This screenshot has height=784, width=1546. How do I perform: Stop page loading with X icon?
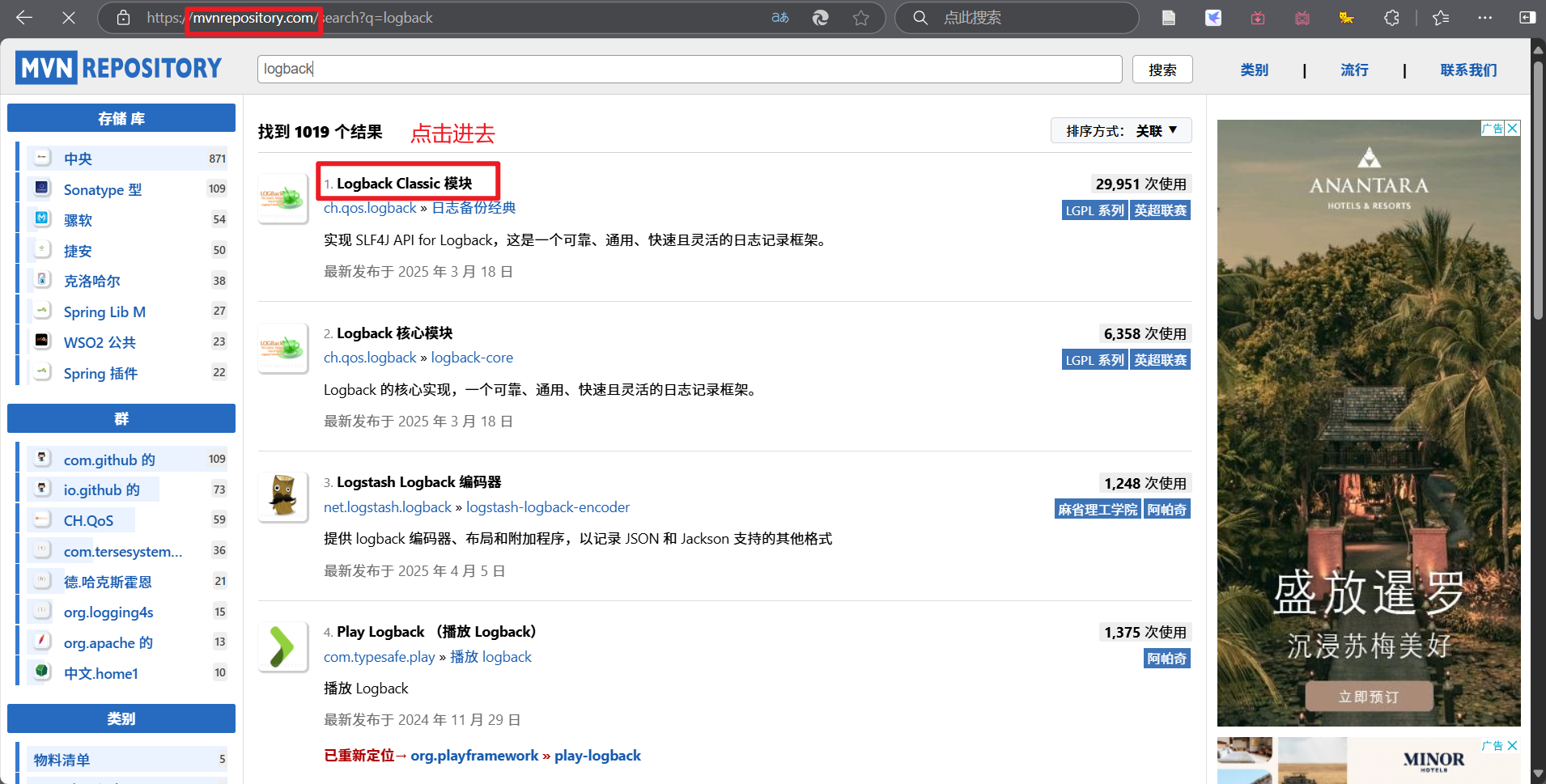pos(69,17)
